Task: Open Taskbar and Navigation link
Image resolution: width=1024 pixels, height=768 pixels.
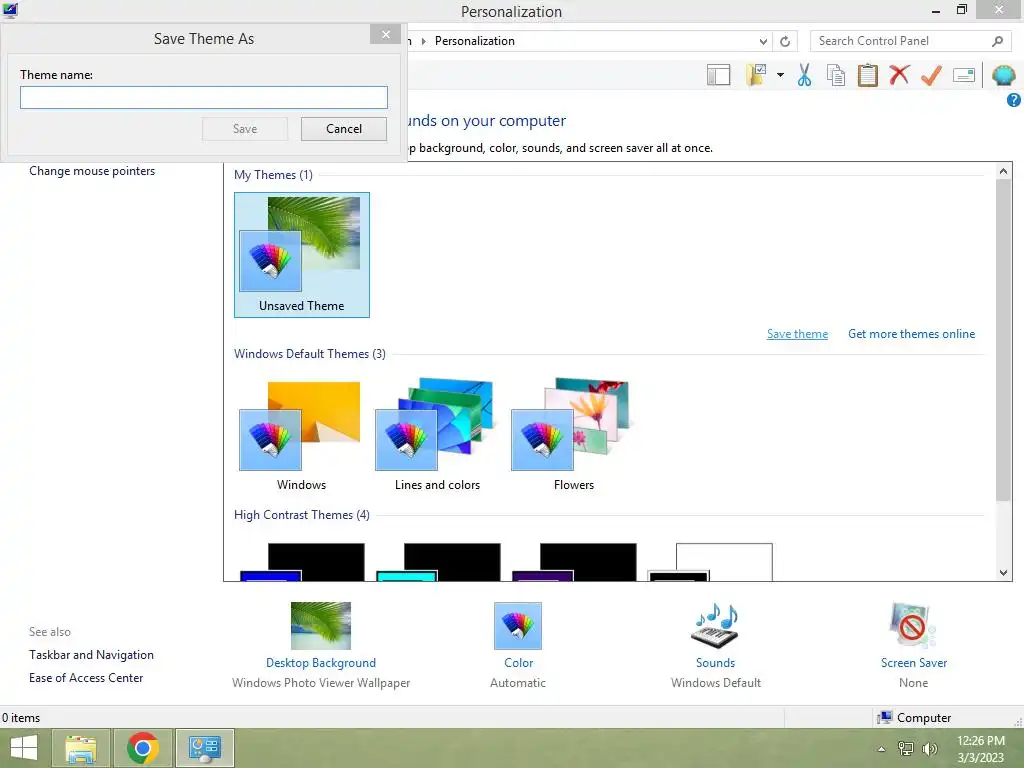Action: [x=91, y=655]
